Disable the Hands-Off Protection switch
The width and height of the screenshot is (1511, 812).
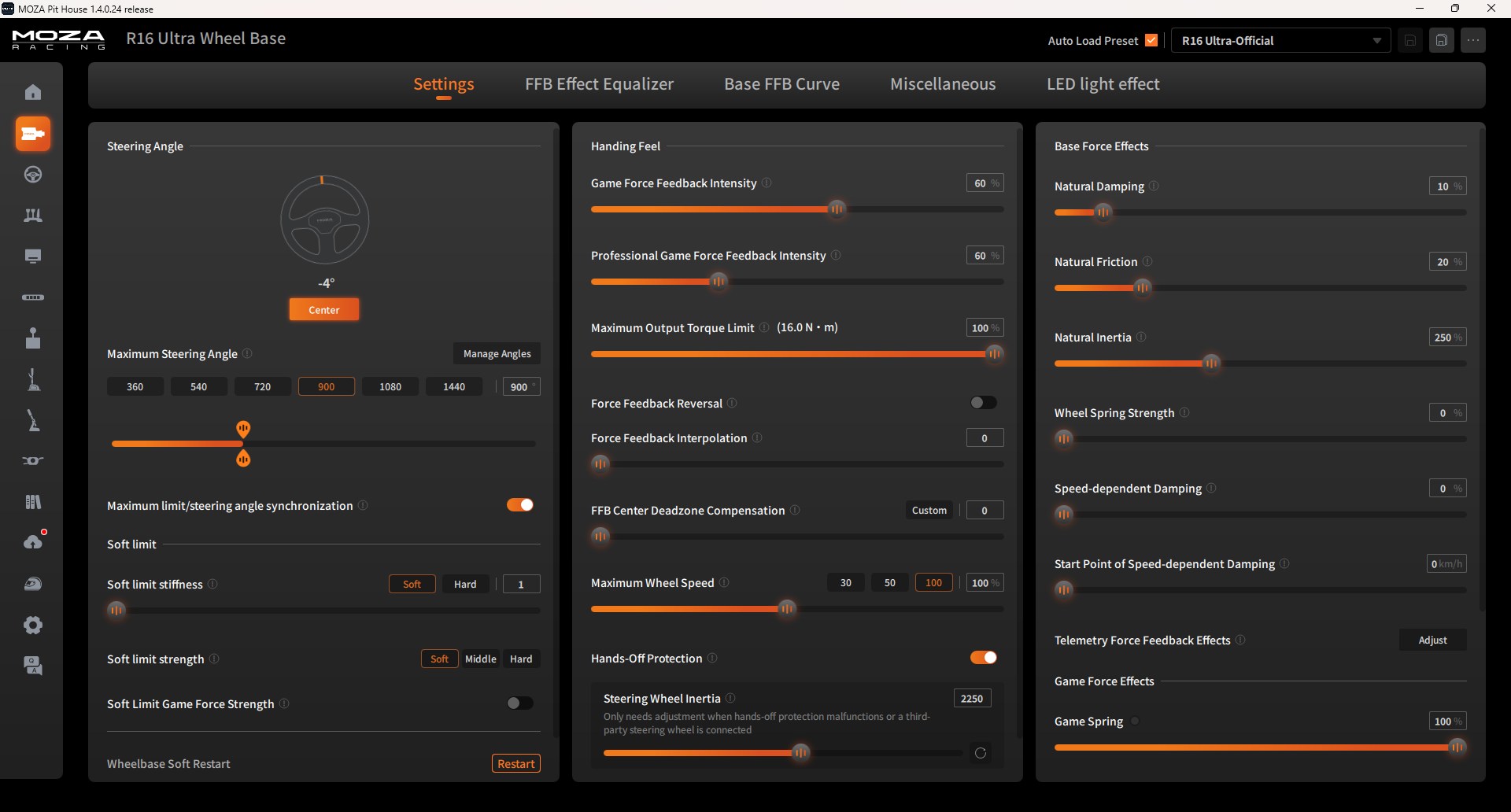[984, 658]
